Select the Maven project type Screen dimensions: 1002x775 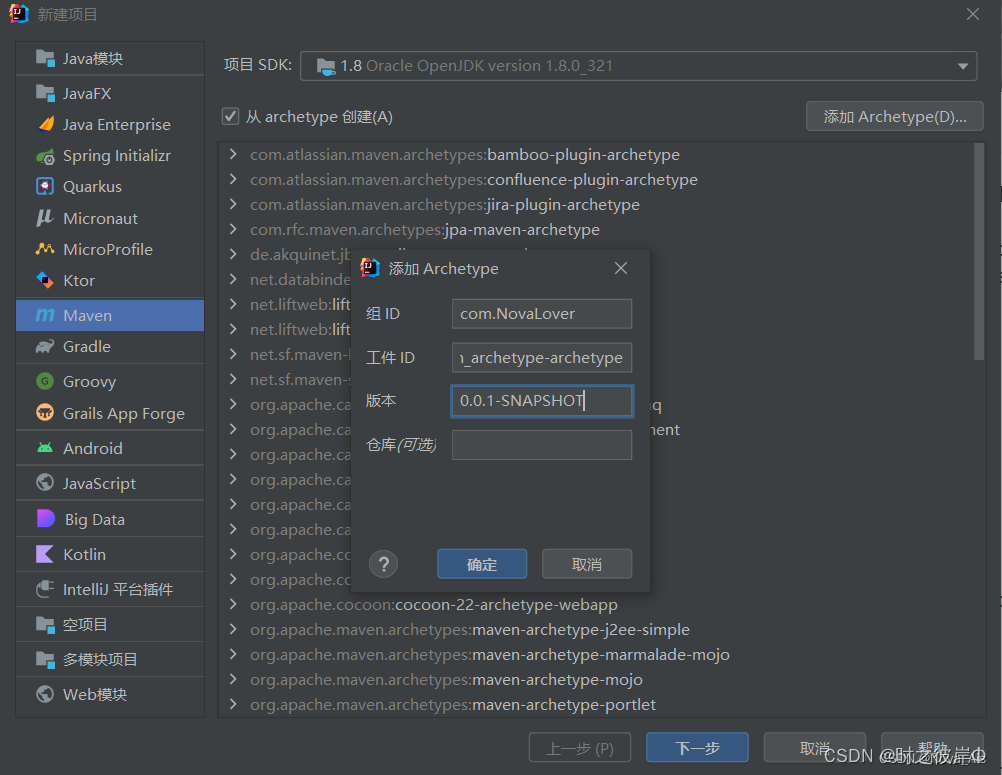pos(110,315)
